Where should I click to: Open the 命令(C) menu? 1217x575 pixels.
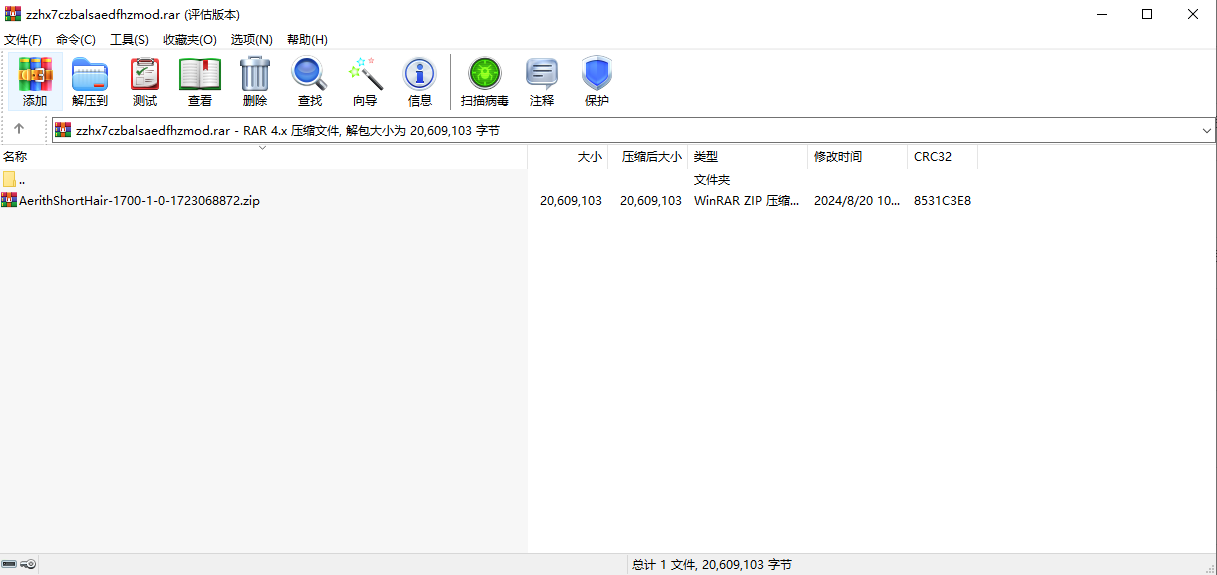point(76,40)
